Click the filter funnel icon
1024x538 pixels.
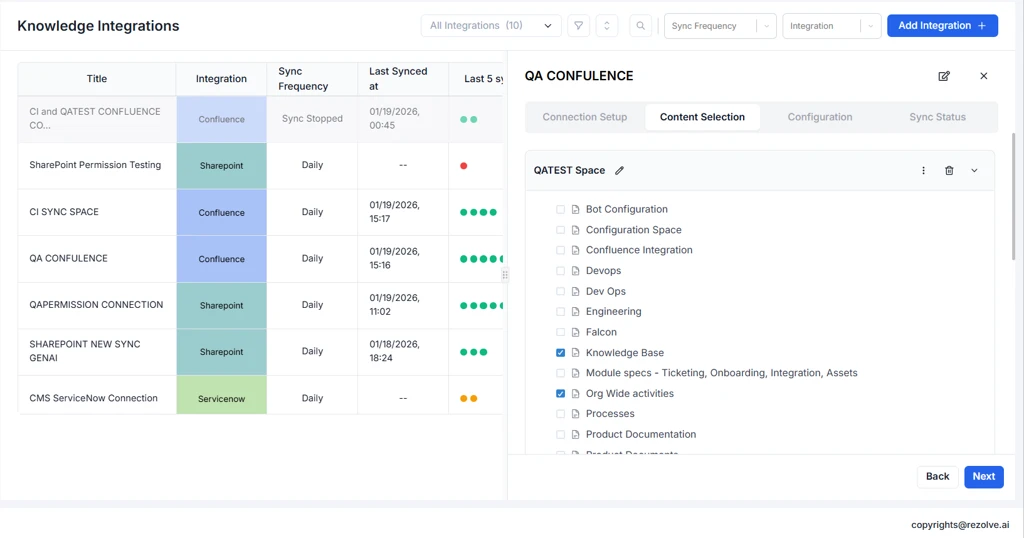click(x=578, y=26)
